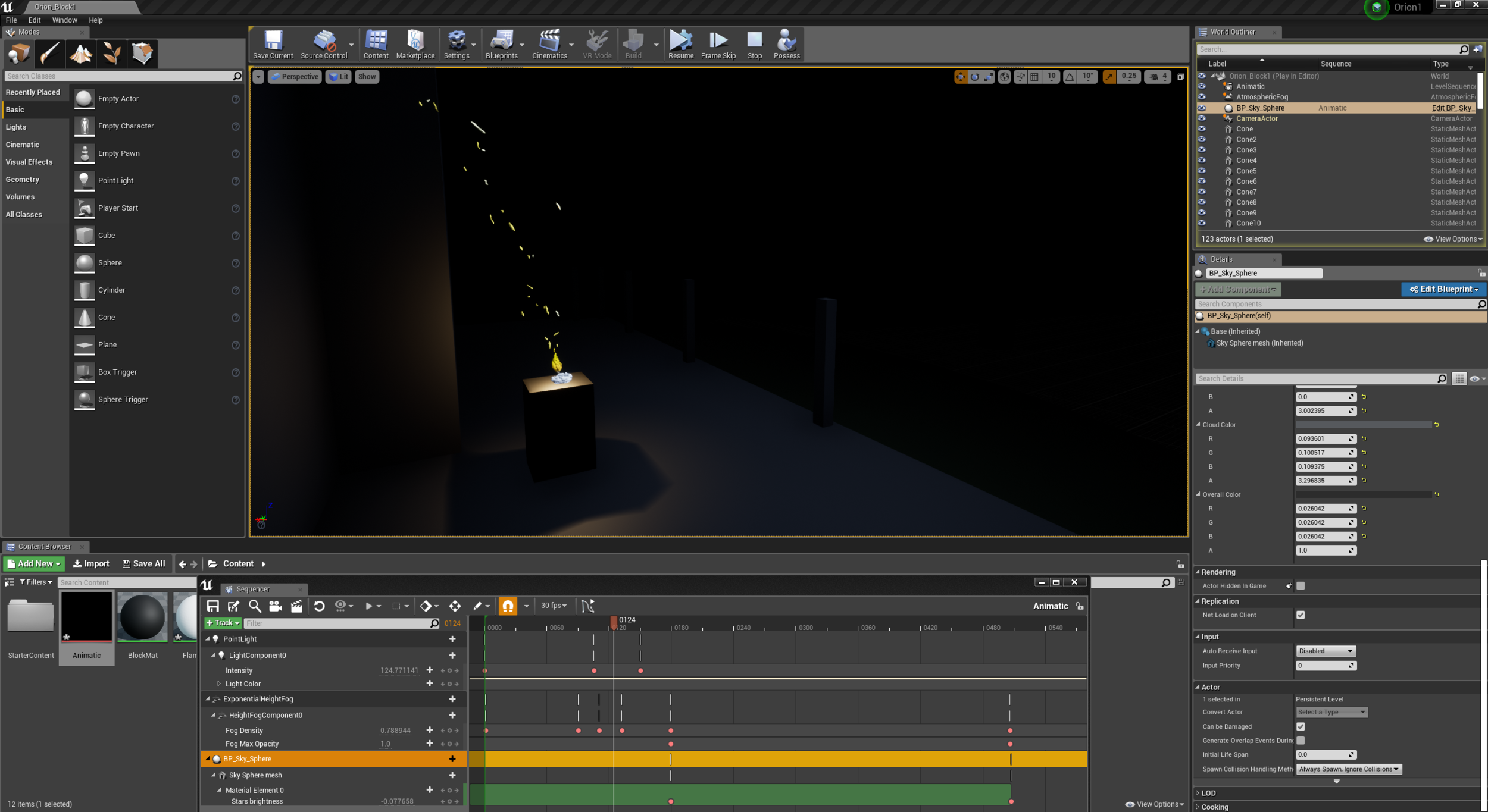Open the 30 fps frame rate dropdown

click(554, 606)
